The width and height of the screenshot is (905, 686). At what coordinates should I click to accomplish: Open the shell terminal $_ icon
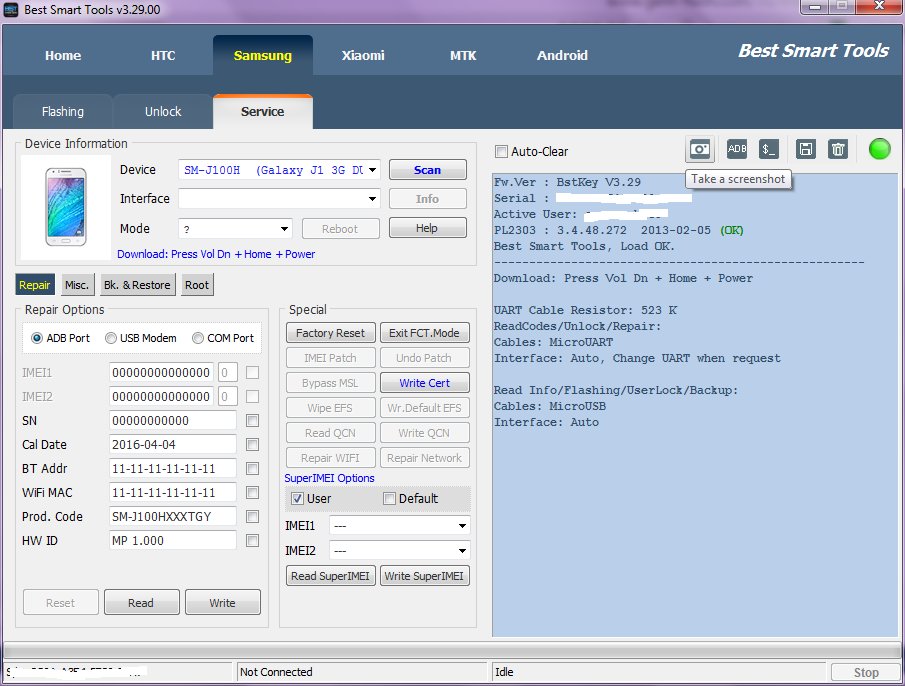[768, 149]
